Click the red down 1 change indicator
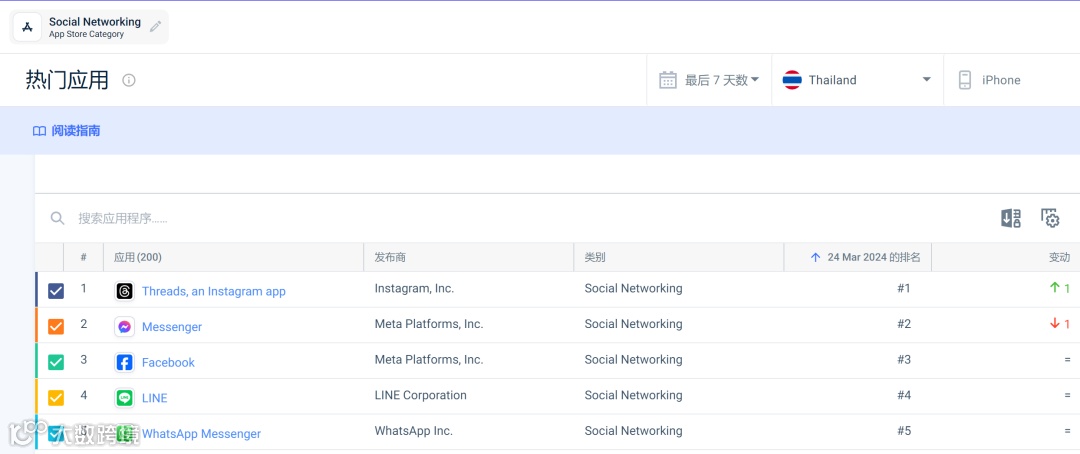 pos(1059,324)
